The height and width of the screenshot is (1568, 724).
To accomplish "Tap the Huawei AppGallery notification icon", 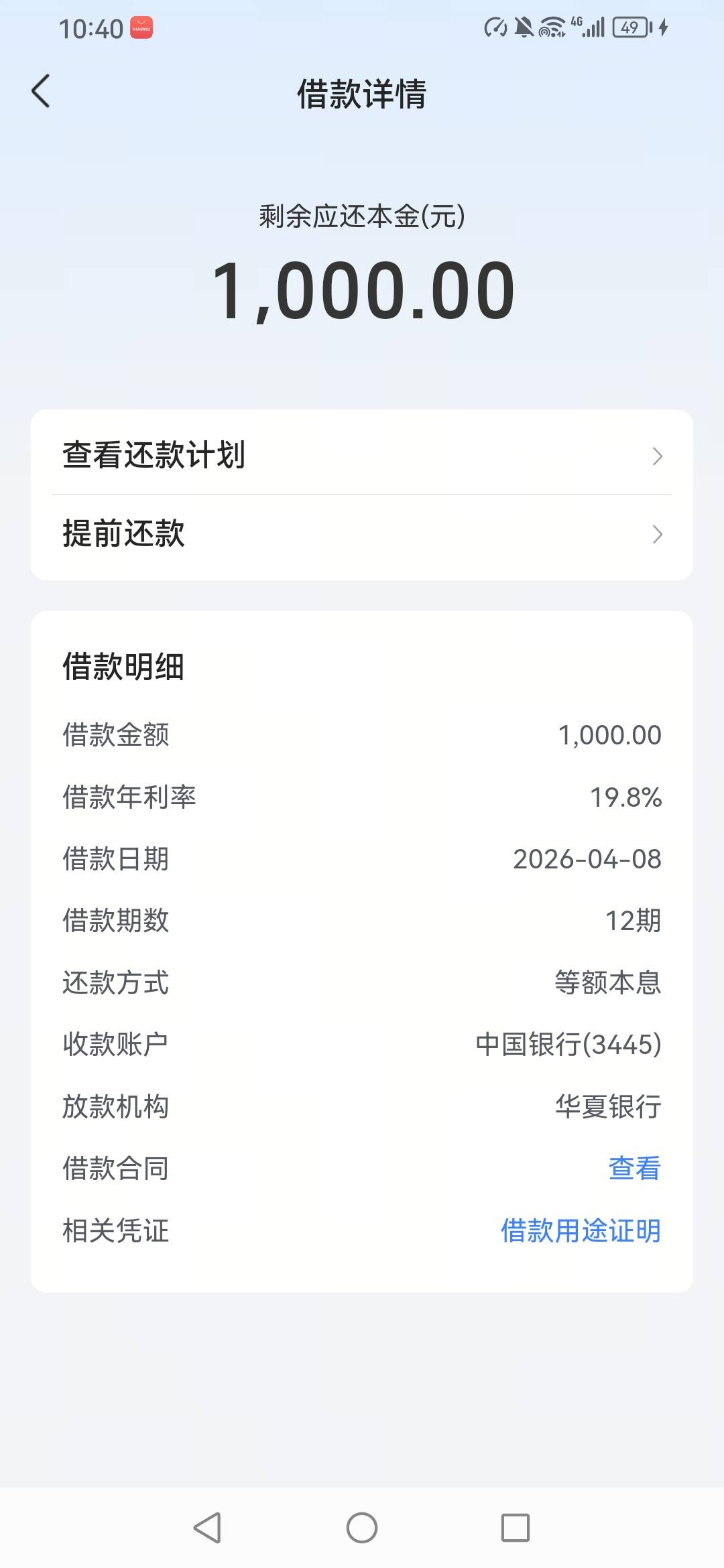I will (141, 28).
